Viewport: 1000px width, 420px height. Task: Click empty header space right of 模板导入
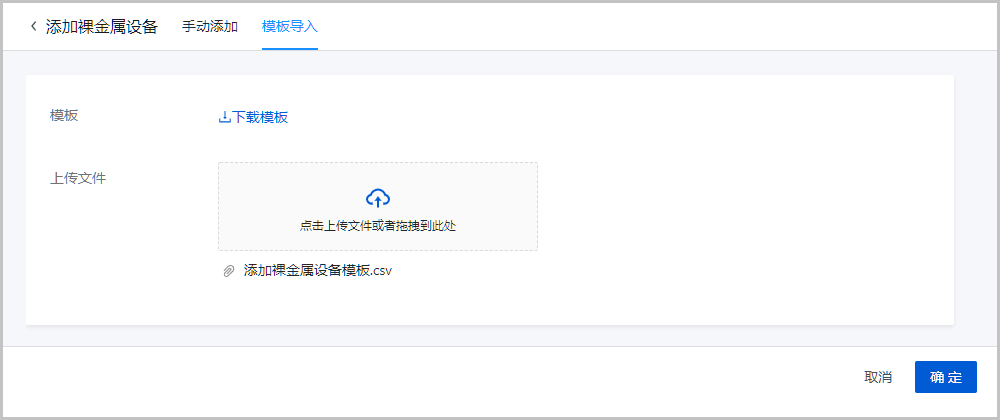coord(650,27)
